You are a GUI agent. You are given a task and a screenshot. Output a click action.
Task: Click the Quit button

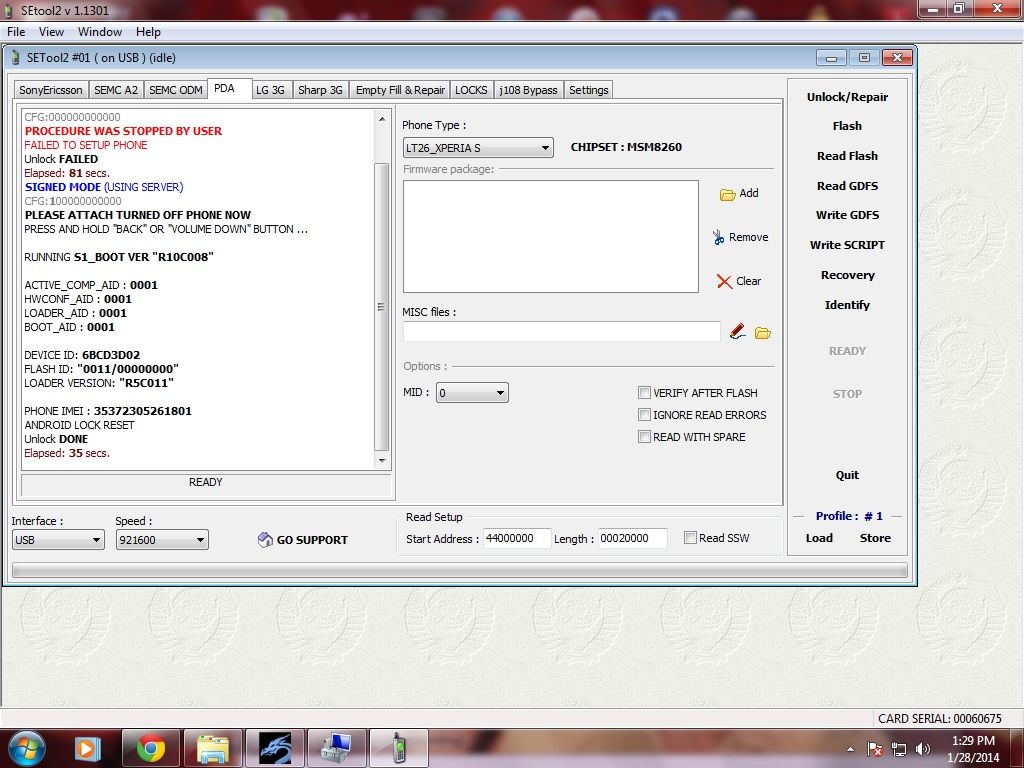[x=847, y=475]
